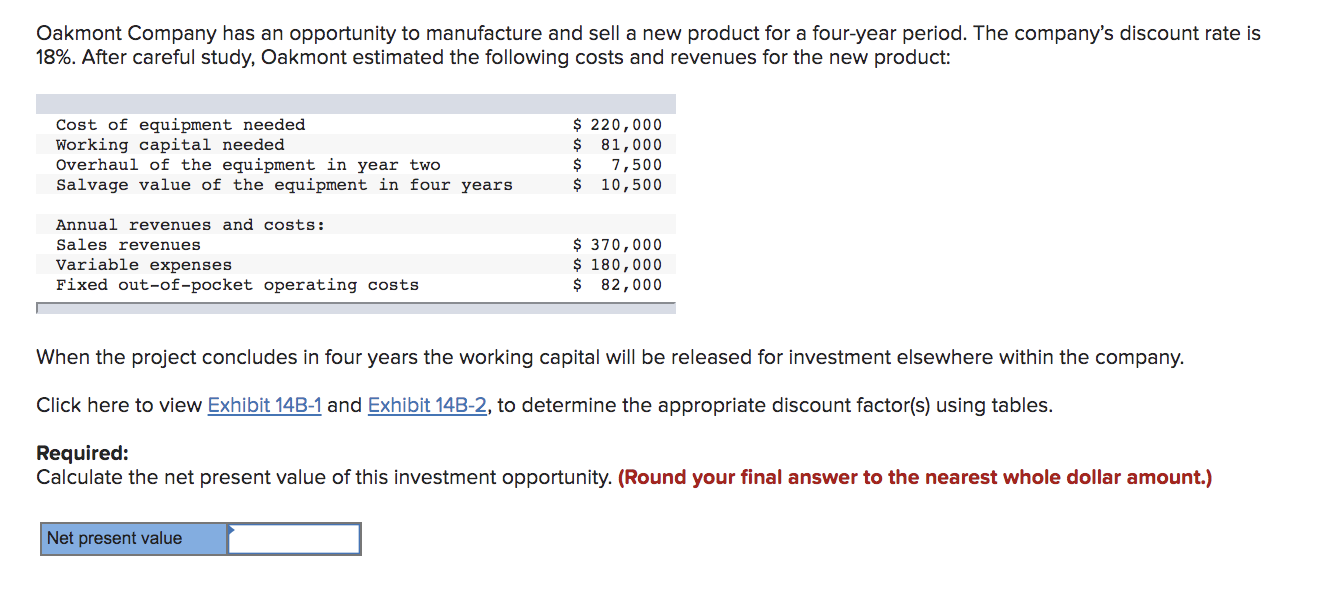Select the Fixed out-of-pocket operating costs row
Image resolution: width=1334 pixels, height=616 pixels.
click(x=356, y=285)
